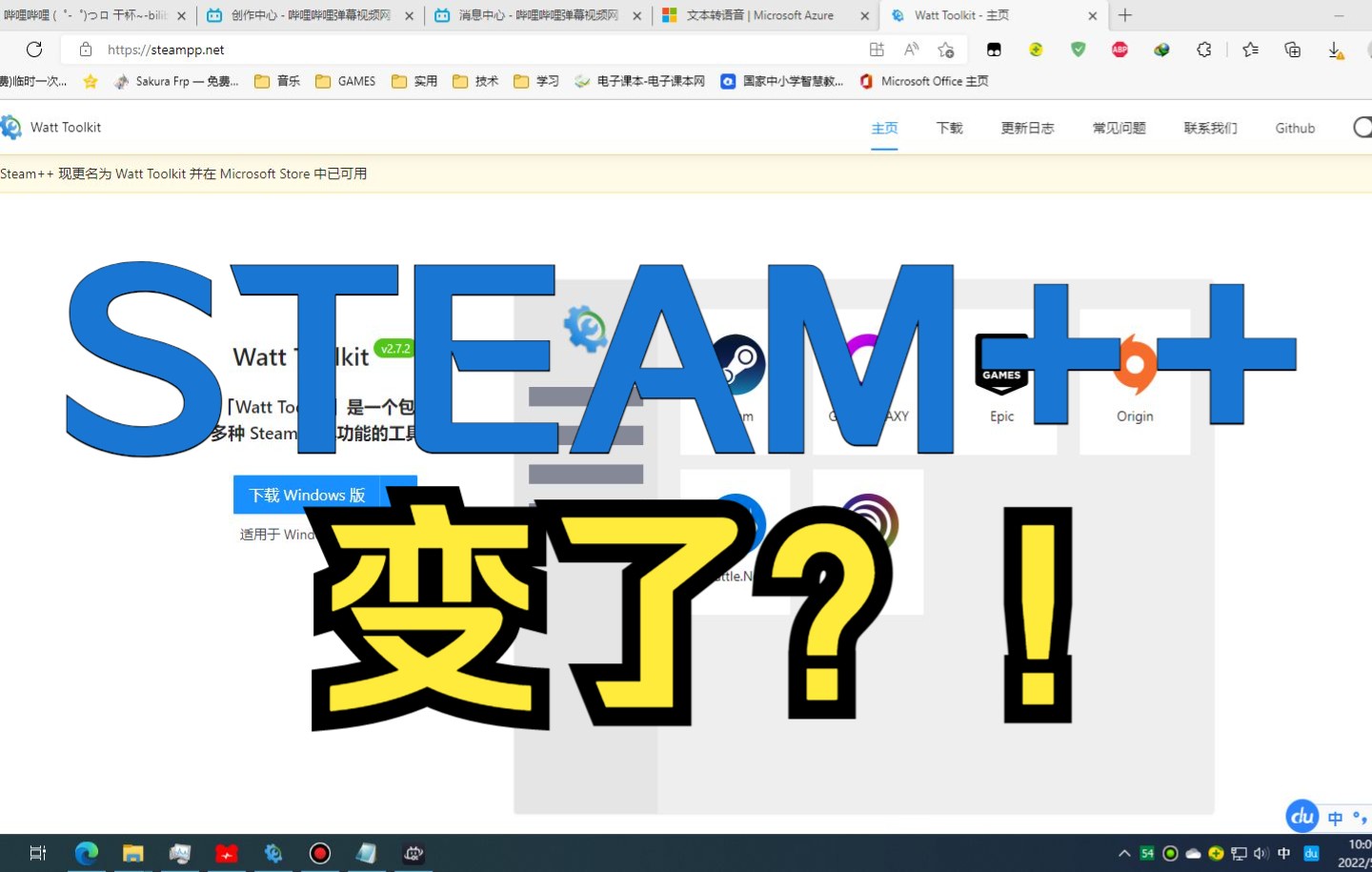Click the taskbar clock
This screenshot has height=872, width=1372.
[1355, 853]
